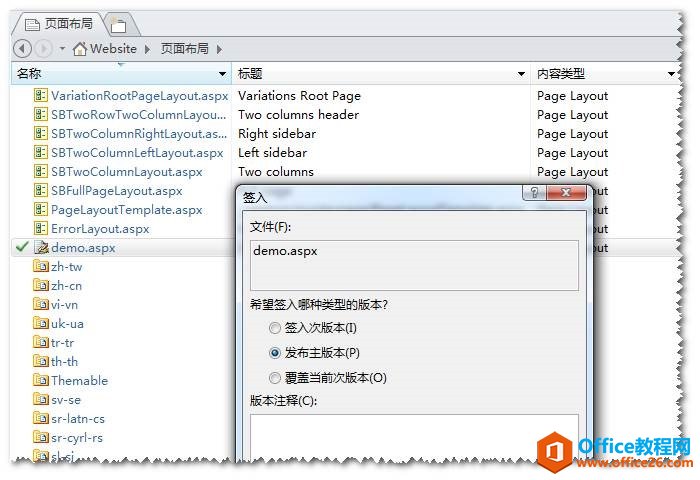This screenshot has height=480, width=700.
Task: Open the navigation history dropdown arrow
Action: point(62,48)
